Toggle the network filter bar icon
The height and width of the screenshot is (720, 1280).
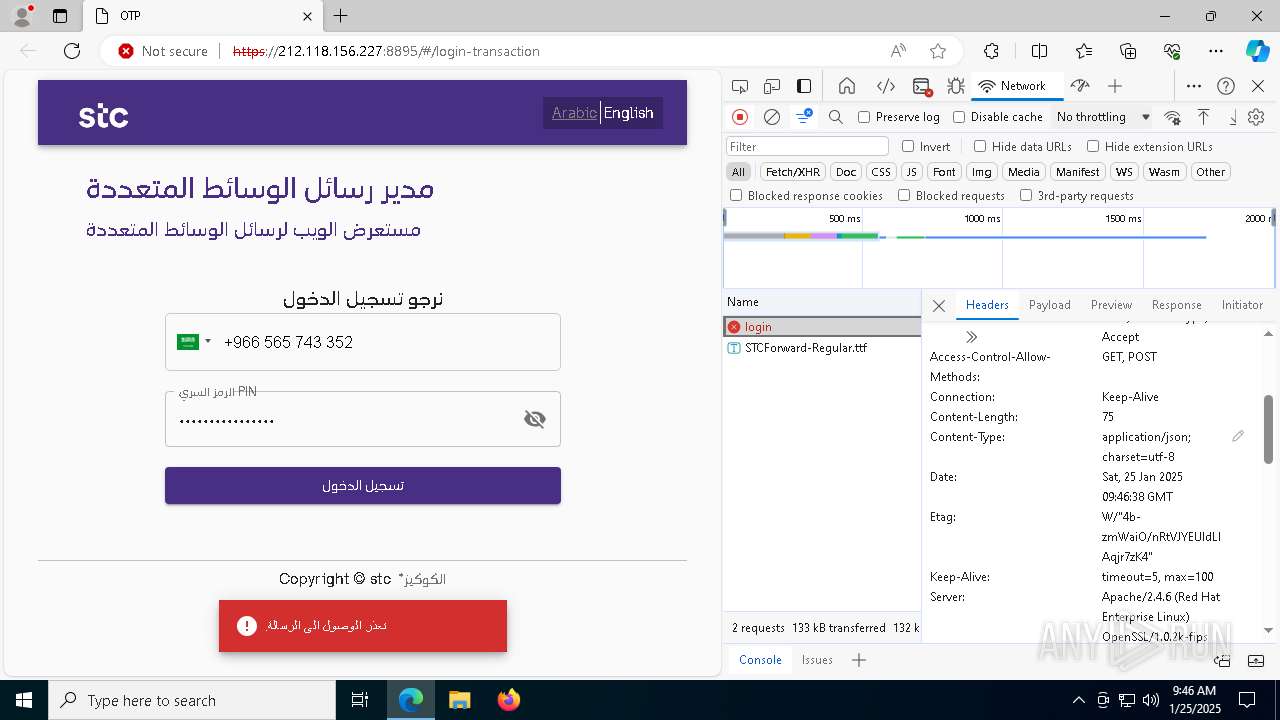click(x=804, y=117)
